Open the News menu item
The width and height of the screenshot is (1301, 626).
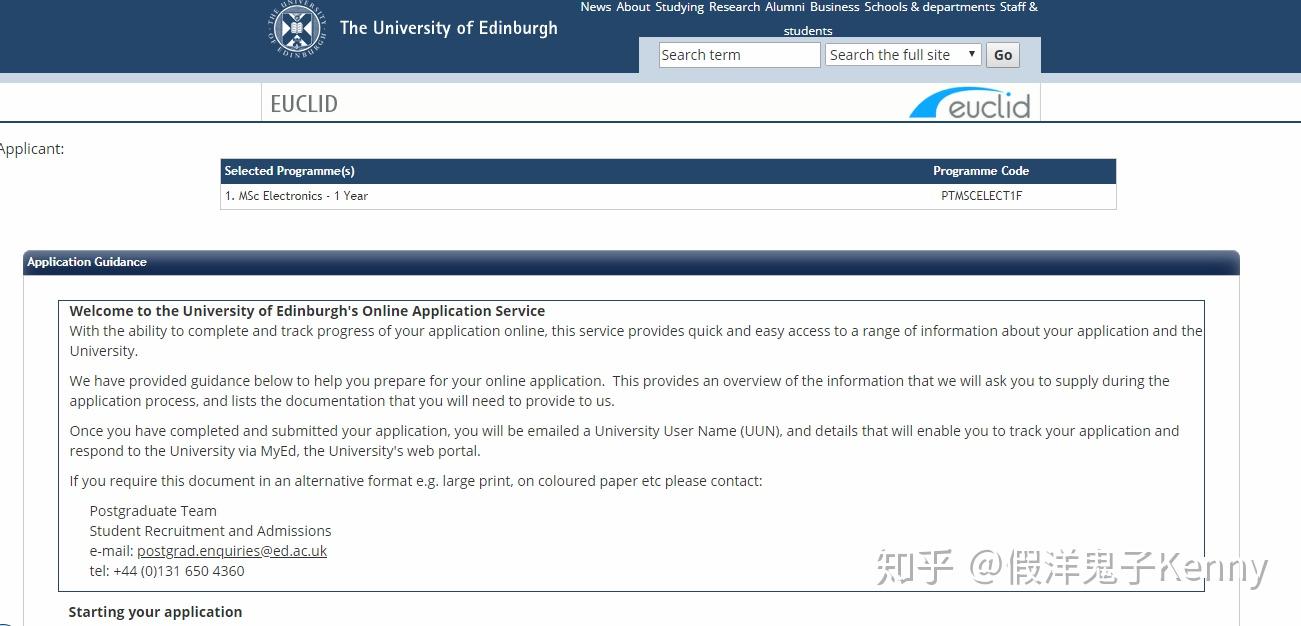pos(595,7)
